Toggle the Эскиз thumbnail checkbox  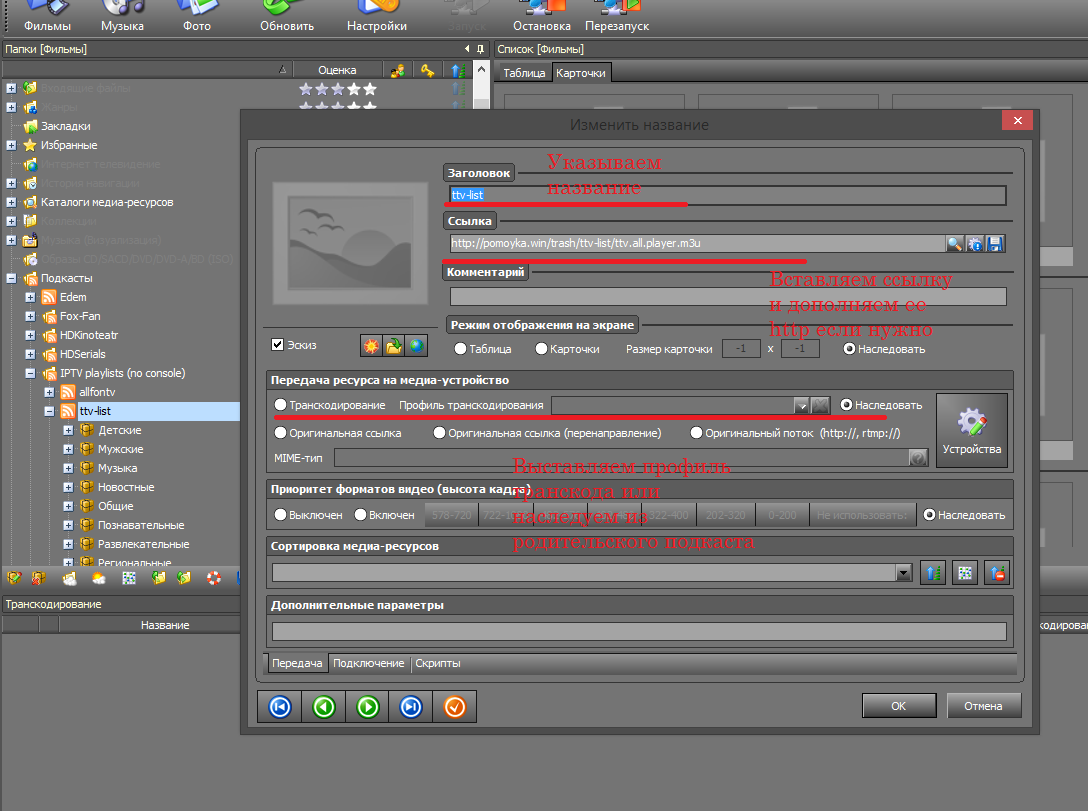[x=278, y=345]
